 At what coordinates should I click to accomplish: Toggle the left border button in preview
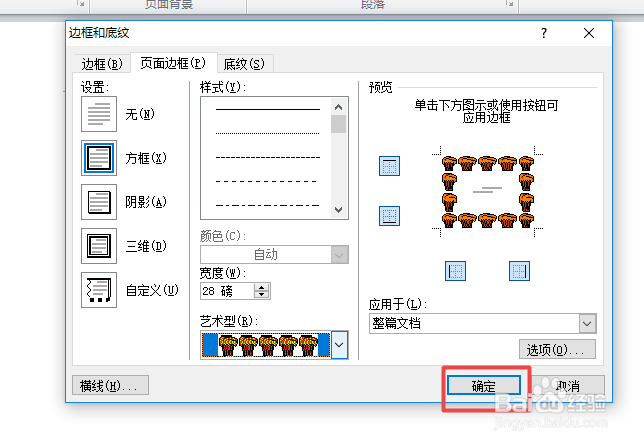point(455,271)
